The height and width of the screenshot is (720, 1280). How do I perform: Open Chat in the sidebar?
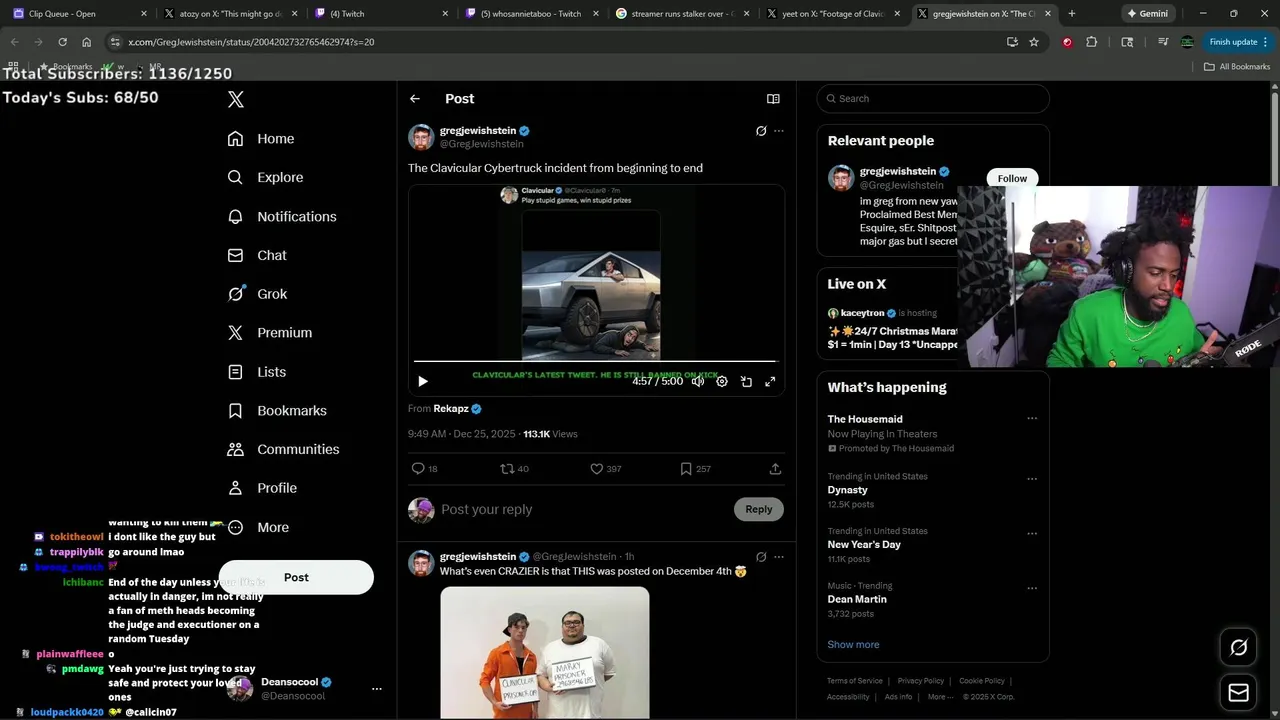(x=257, y=255)
